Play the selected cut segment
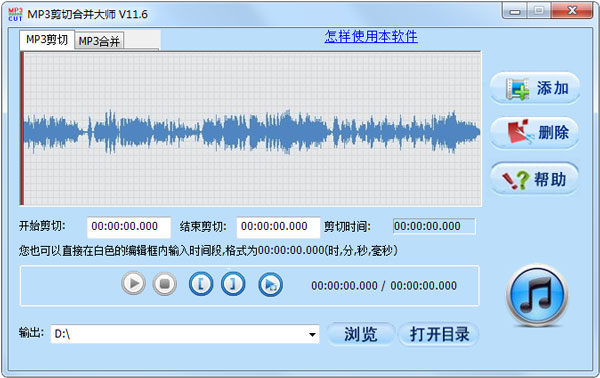 click(x=271, y=284)
